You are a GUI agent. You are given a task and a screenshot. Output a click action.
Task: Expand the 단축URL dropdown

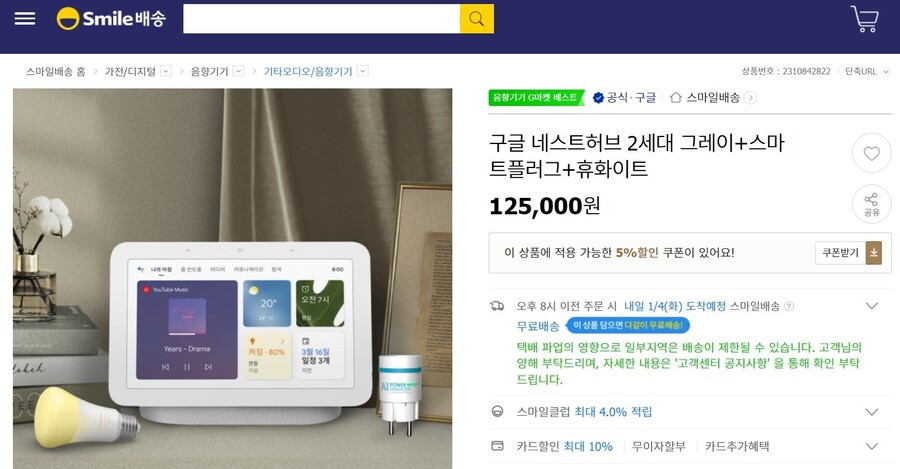[x=886, y=71]
